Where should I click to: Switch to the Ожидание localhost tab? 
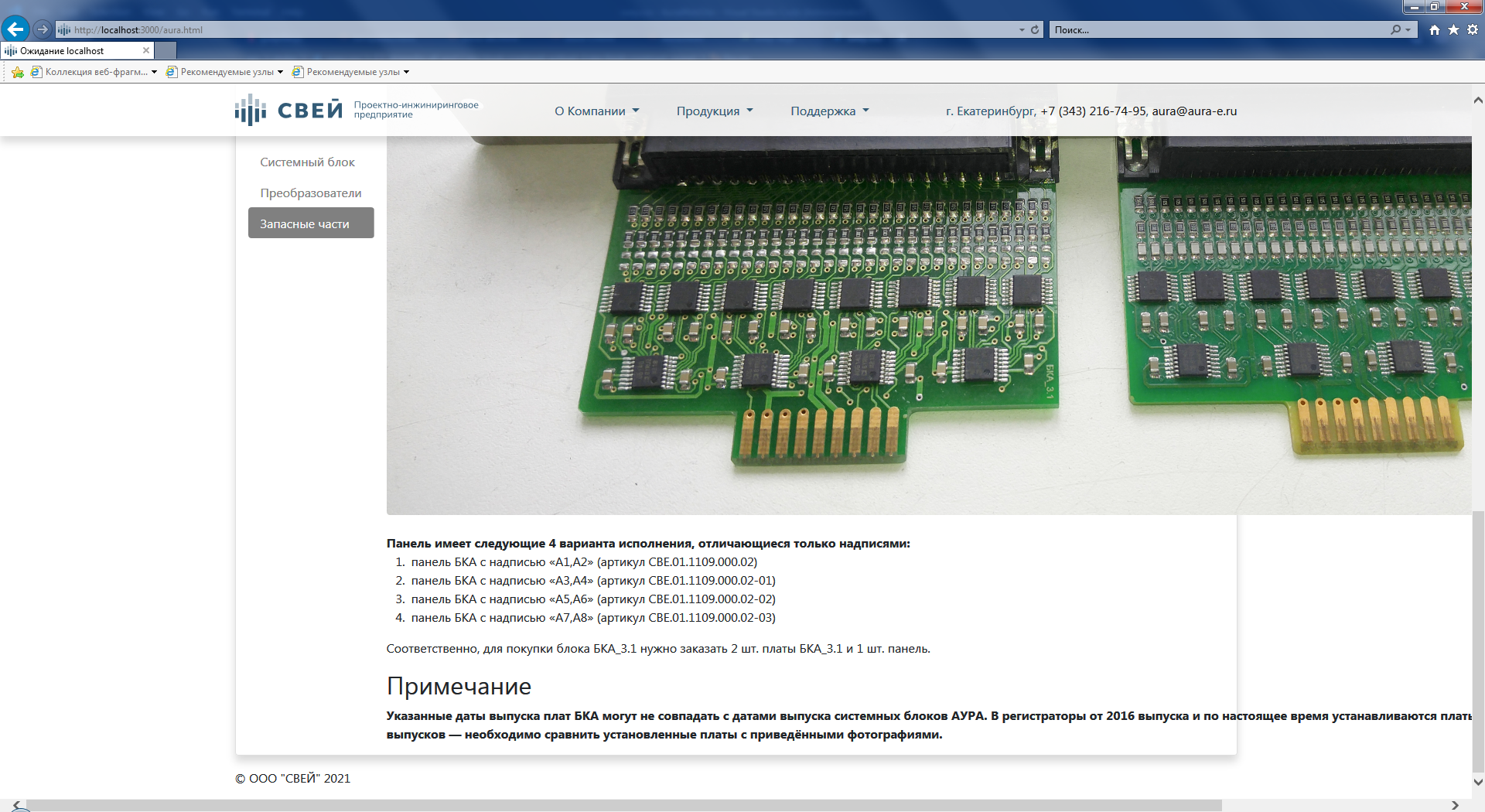[x=73, y=50]
